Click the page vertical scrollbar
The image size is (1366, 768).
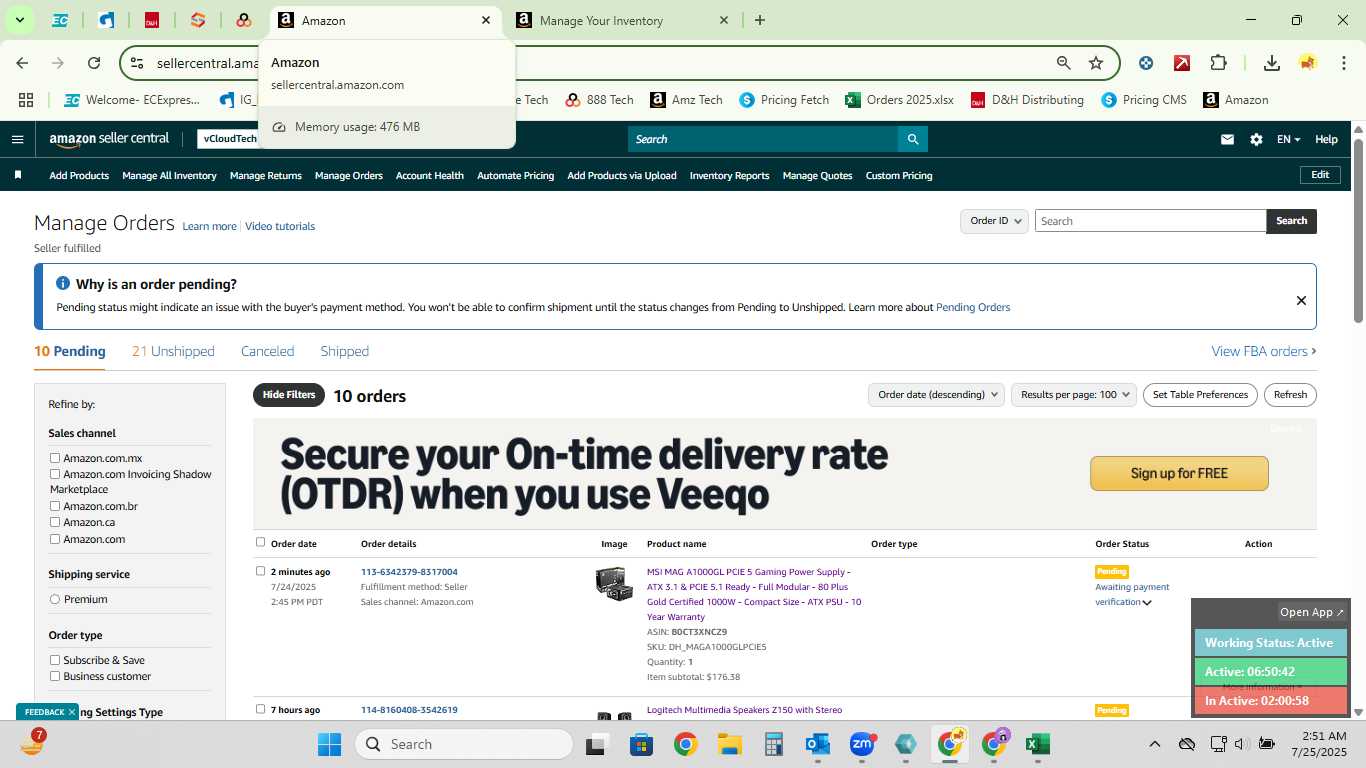pos(1358,230)
